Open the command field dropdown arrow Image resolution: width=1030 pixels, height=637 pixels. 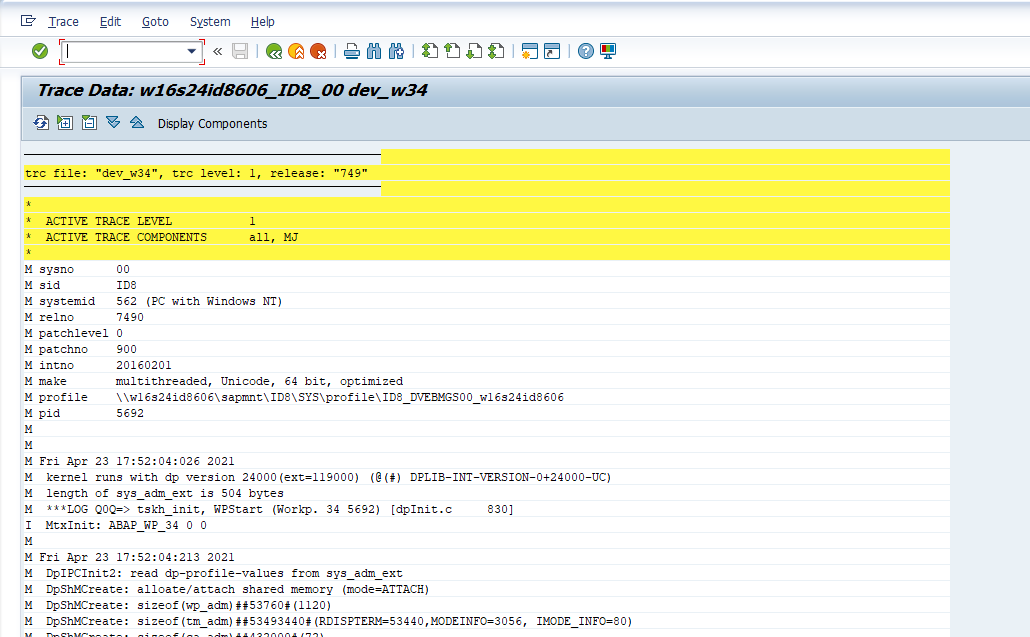click(193, 50)
